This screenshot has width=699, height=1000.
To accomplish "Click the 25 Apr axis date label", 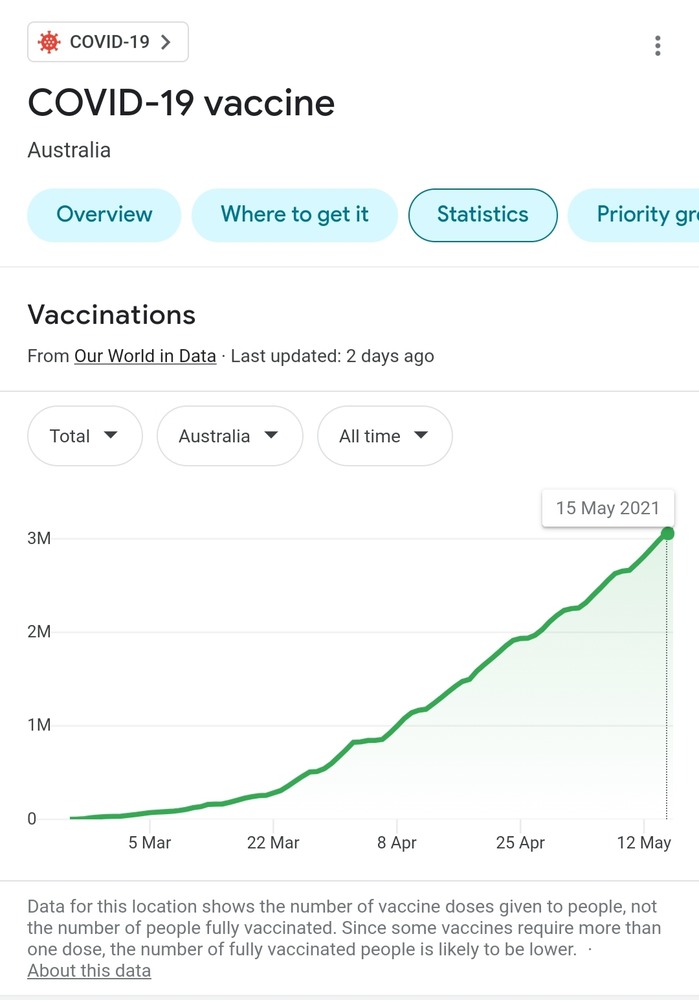I will 519,843.
